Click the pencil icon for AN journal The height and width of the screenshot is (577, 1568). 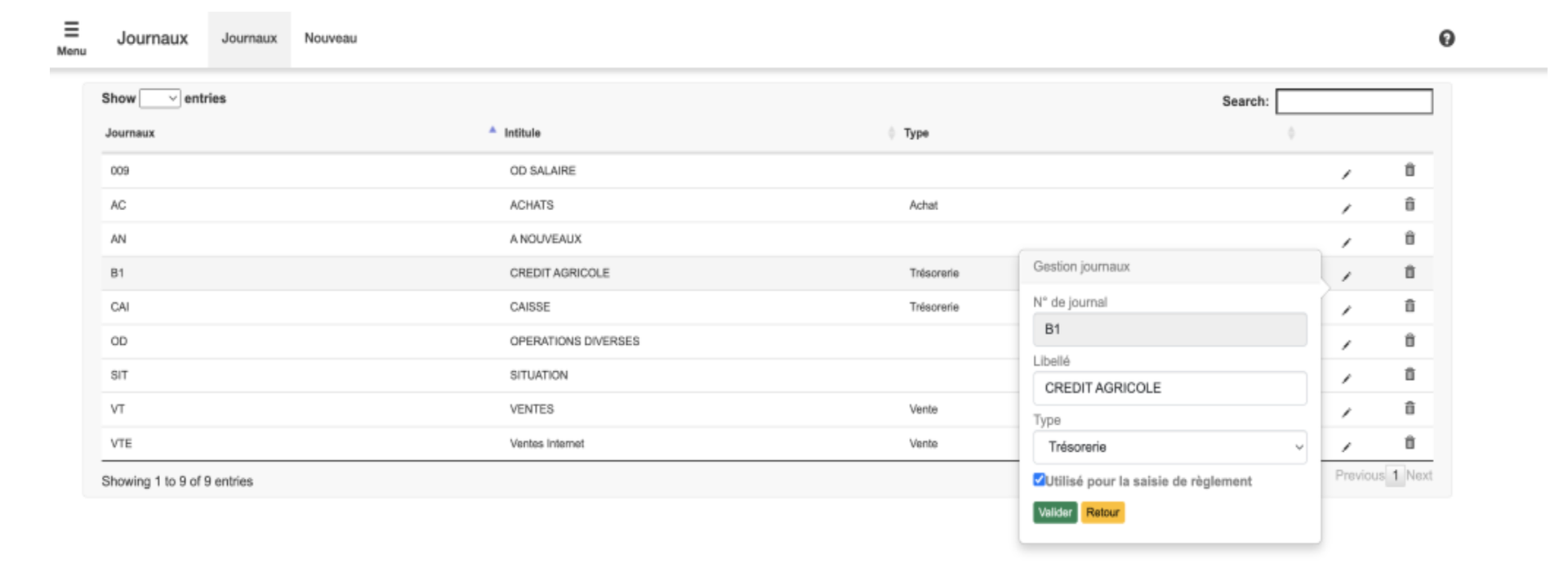(x=1346, y=242)
